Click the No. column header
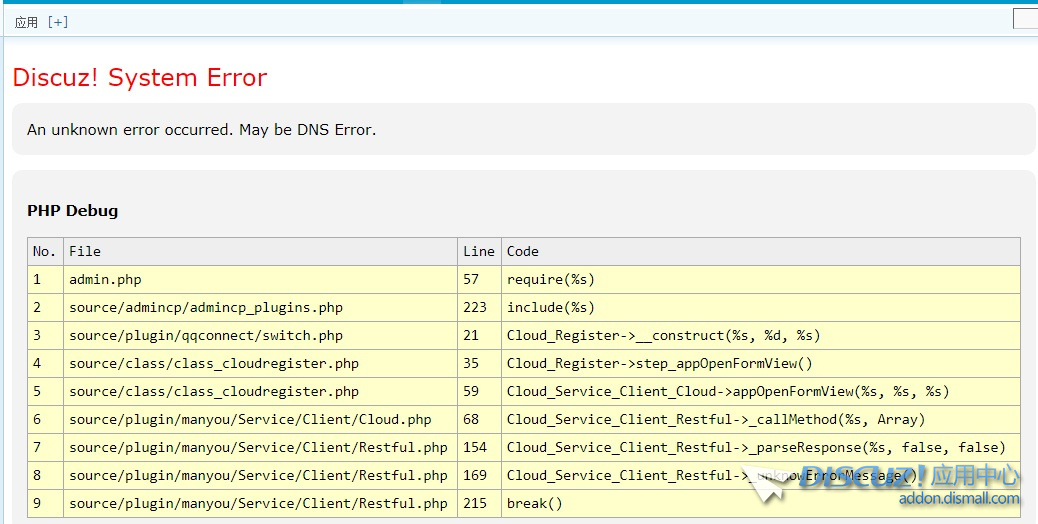 coord(46,251)
